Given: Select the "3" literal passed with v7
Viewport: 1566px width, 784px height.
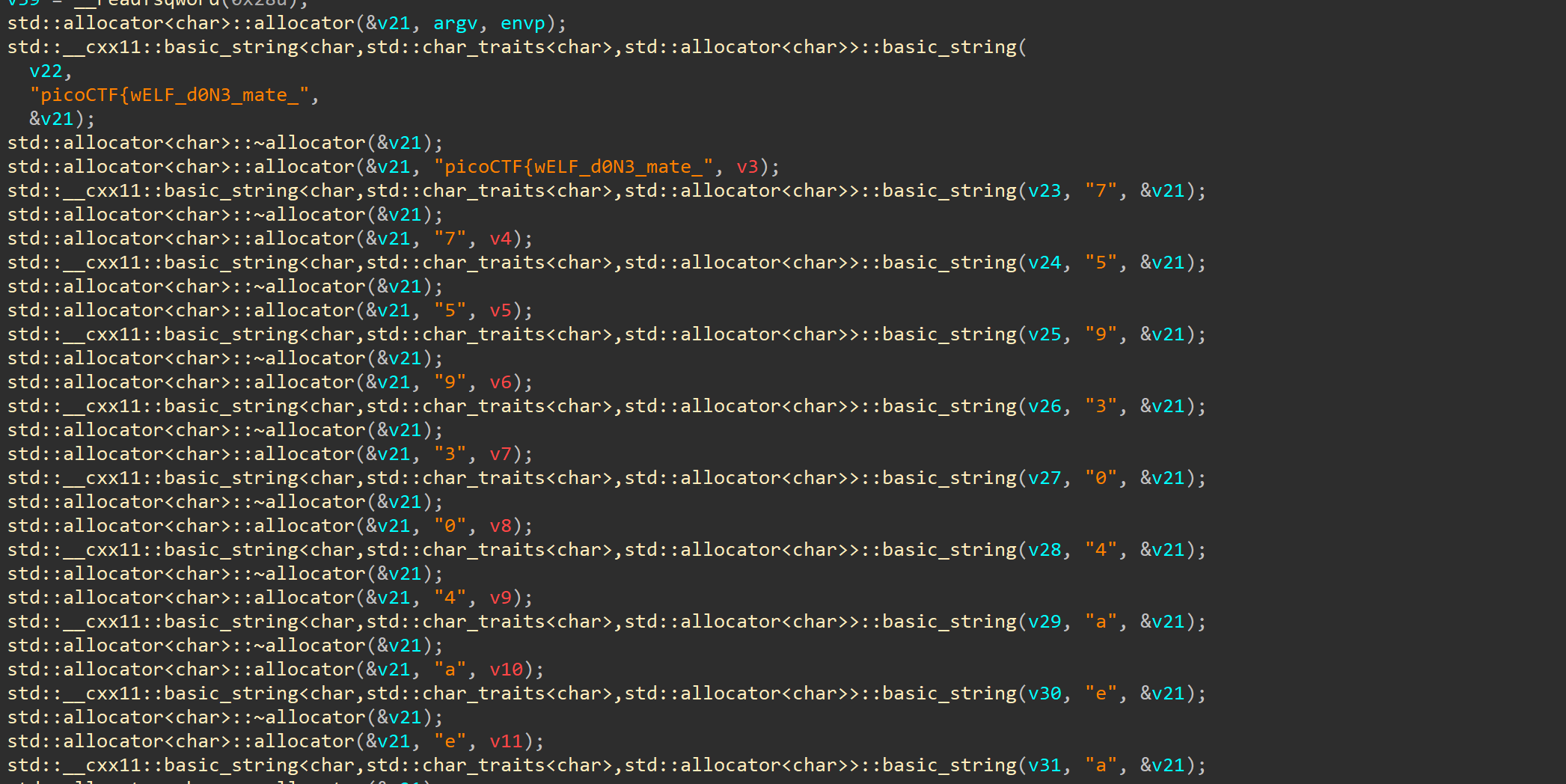Looking at the screenshot, I should pyautogui.click(x=450, y=453).
